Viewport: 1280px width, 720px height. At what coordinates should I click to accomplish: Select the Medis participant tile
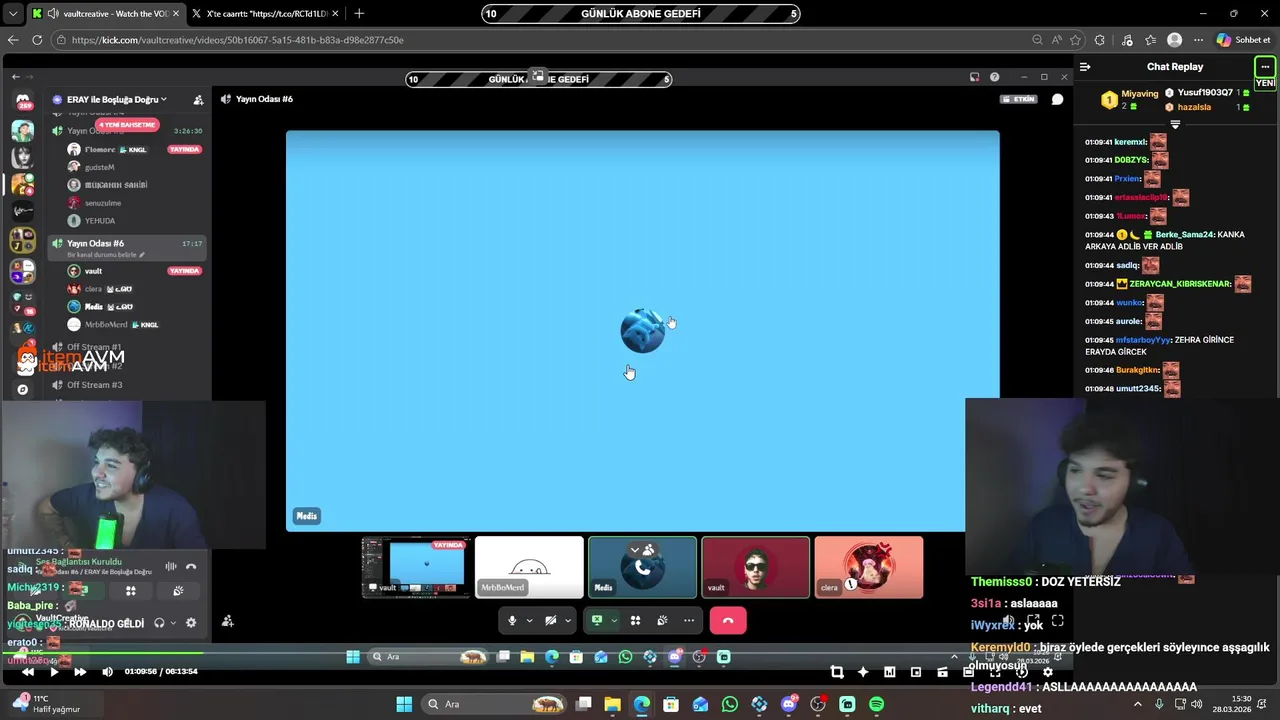click(642, 567)
